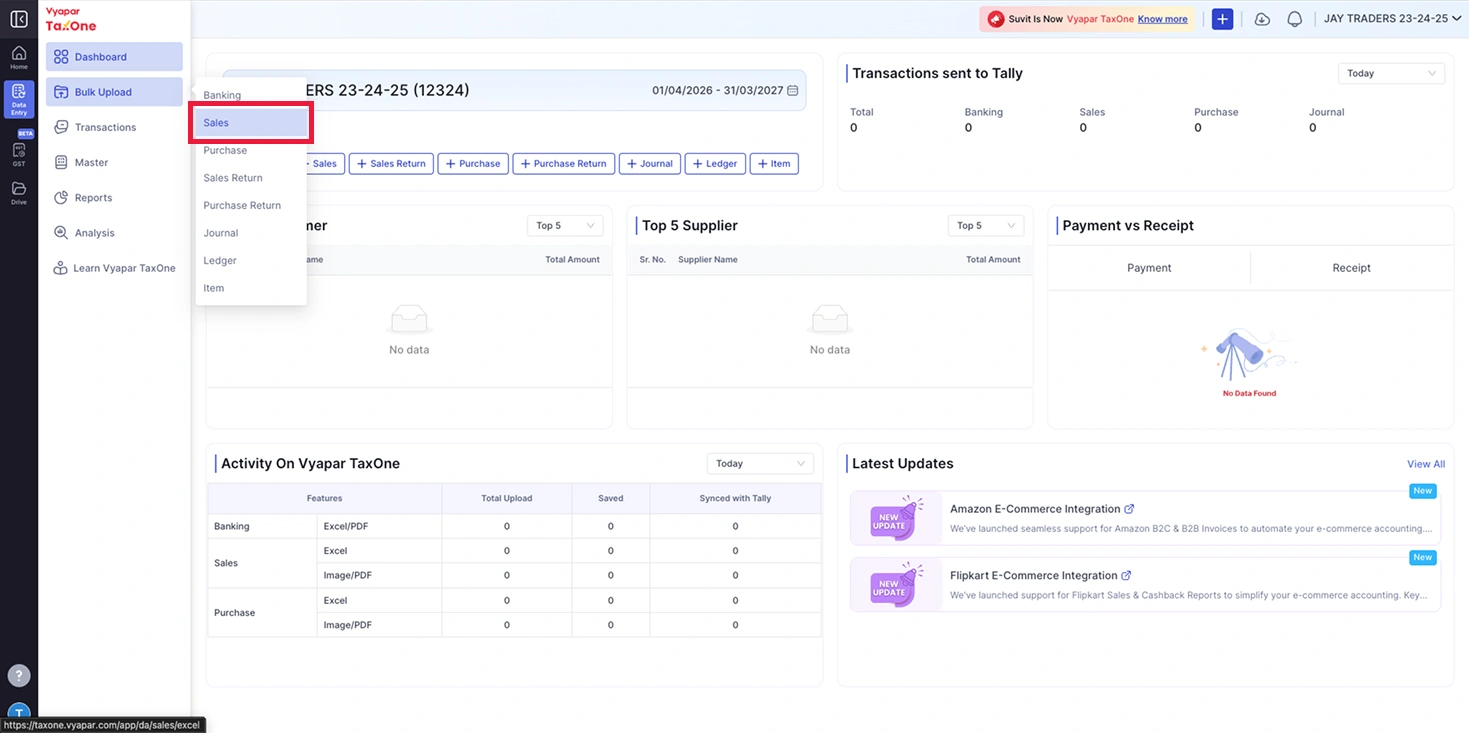Click the + Sales Return quick button
Viewport: 1469px width, 733px height.
[x=391, y=163]
